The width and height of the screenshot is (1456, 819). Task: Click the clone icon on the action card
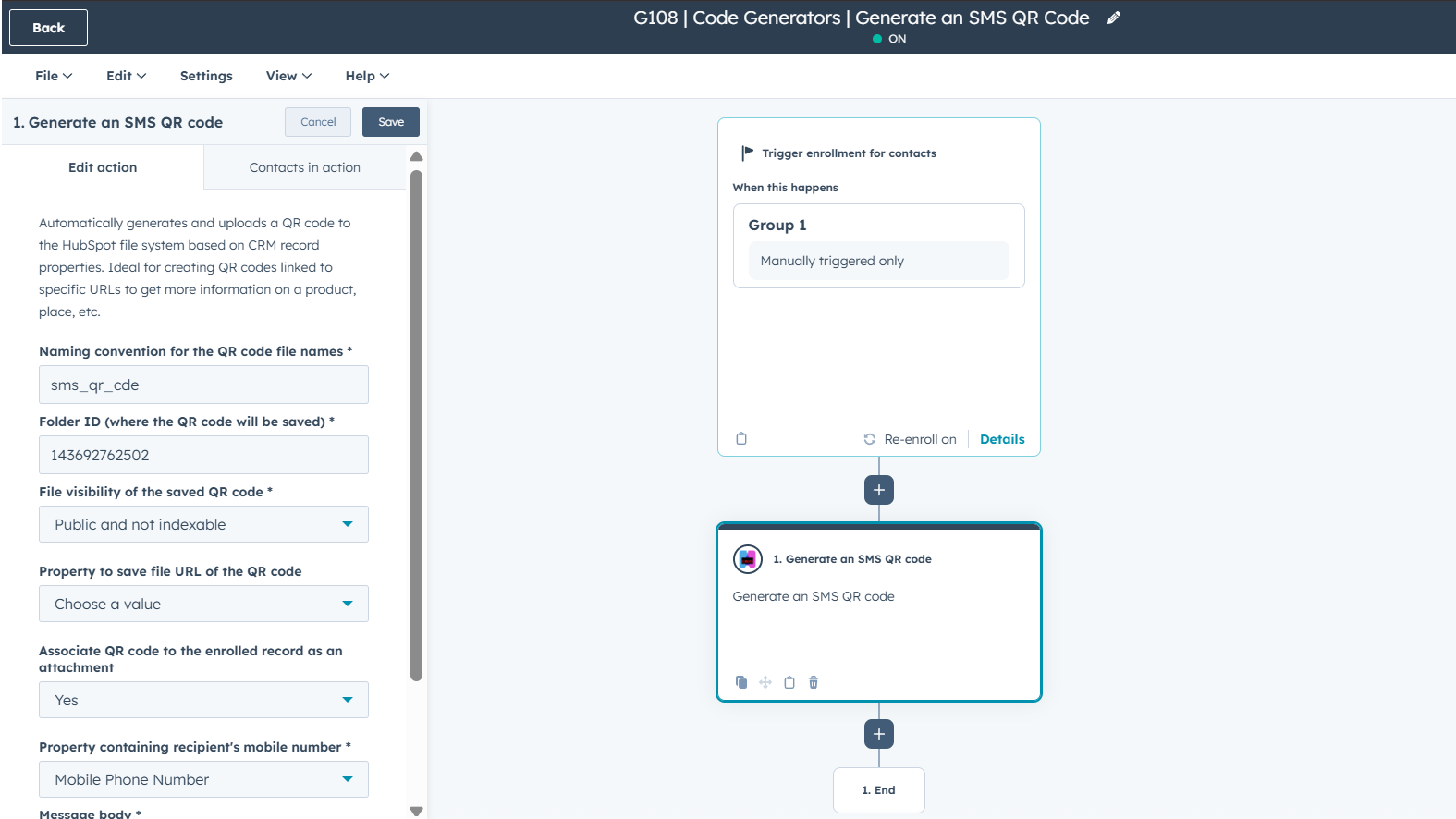[741, 682]
